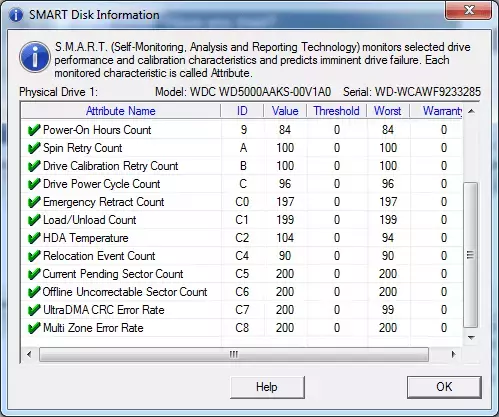Select the Current Pending Sector Count row

pos(242,274)
